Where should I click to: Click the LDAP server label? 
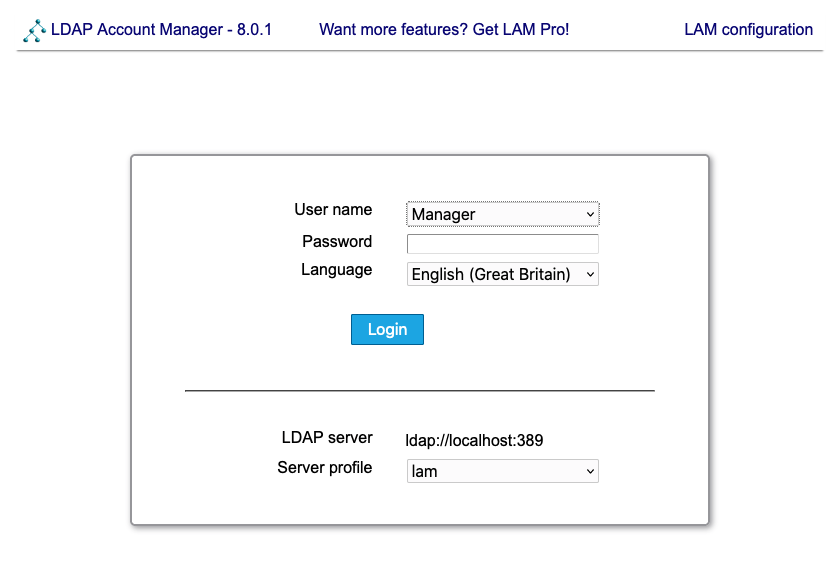[x=326, y=438]
